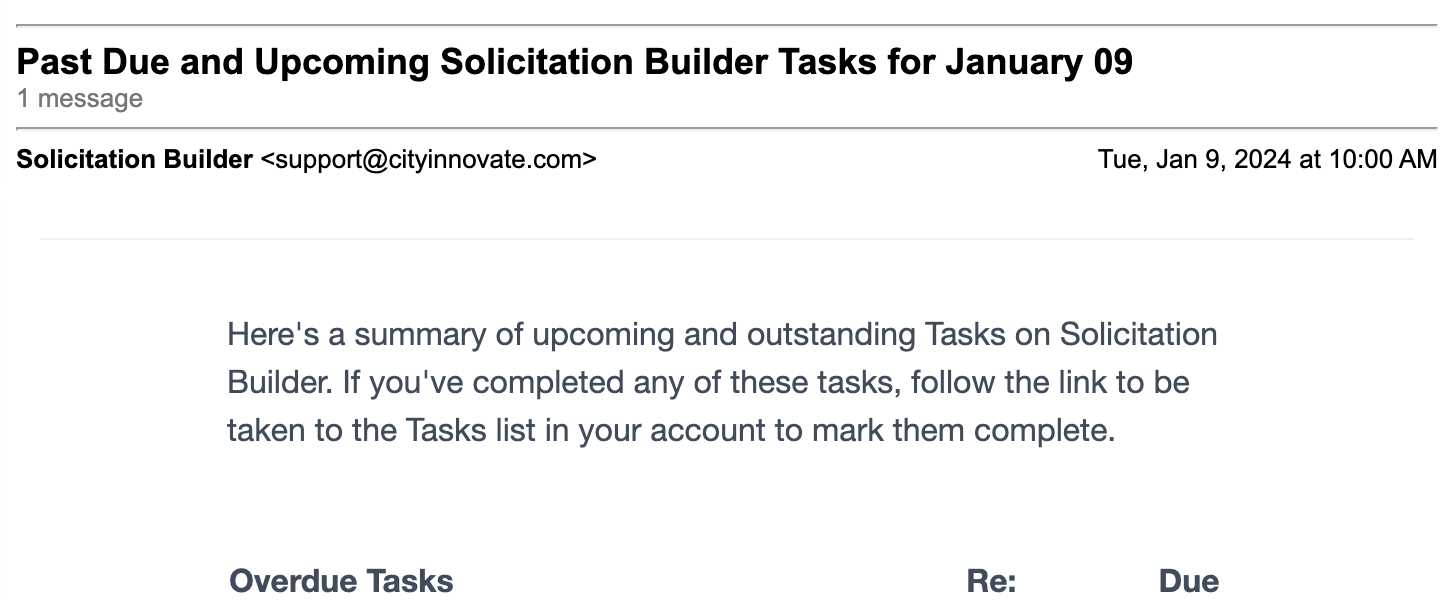The height and width of the screenshot is (600, 1452).
Task: Click the sender name Solicitation Builder in header
Action: (135, 159)
